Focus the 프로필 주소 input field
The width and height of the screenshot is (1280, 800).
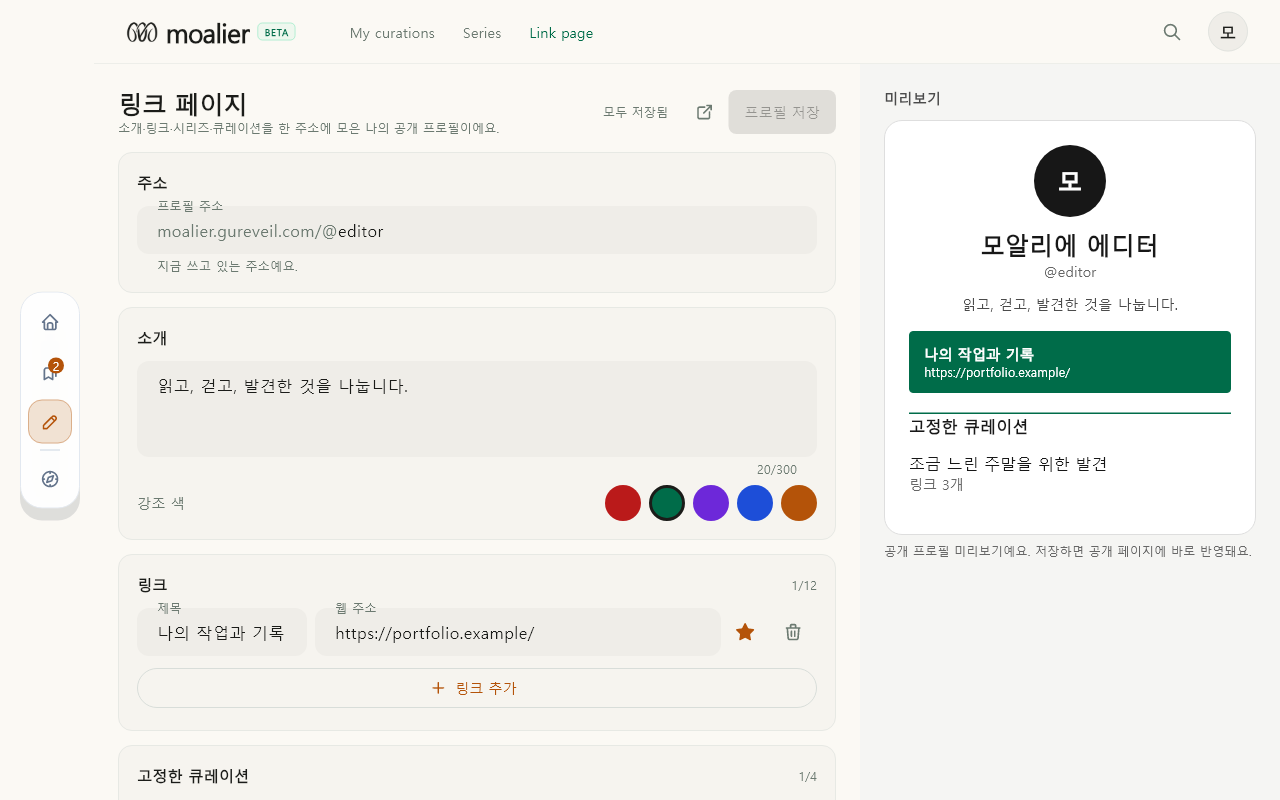477,230
